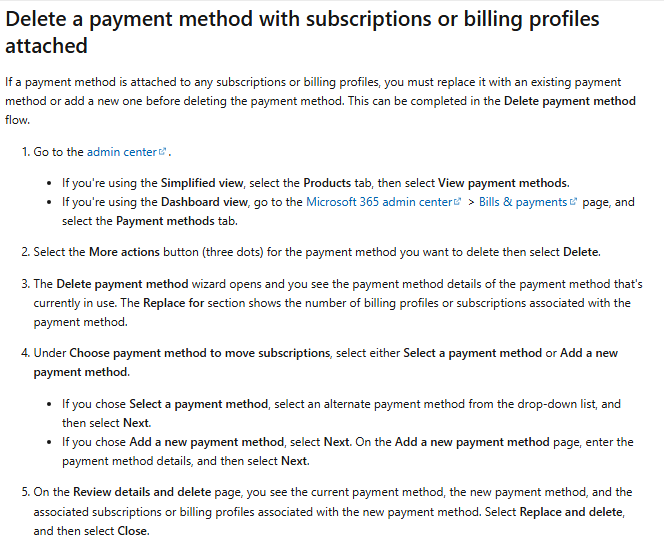Viewport: 664px width, 547px height.
Task: Click bold 'Review details and delete' text
Action: coord(142,492)
